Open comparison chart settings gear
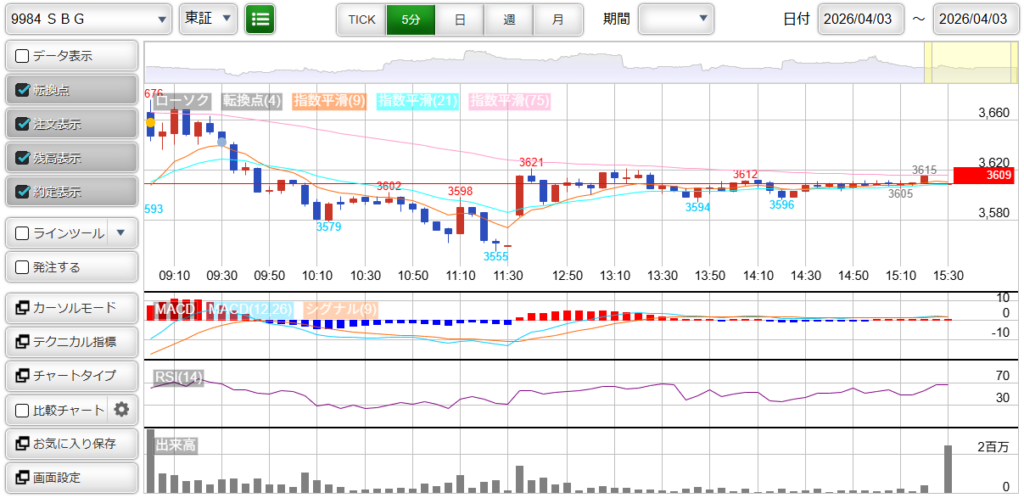 tap(122, 409)
